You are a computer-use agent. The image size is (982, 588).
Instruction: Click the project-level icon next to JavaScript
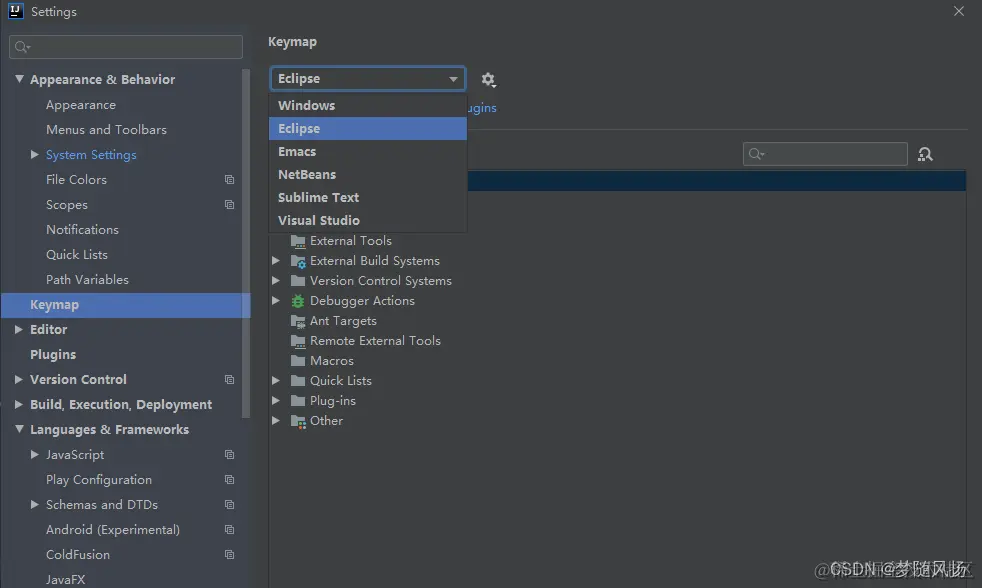[x=229, y=455]
